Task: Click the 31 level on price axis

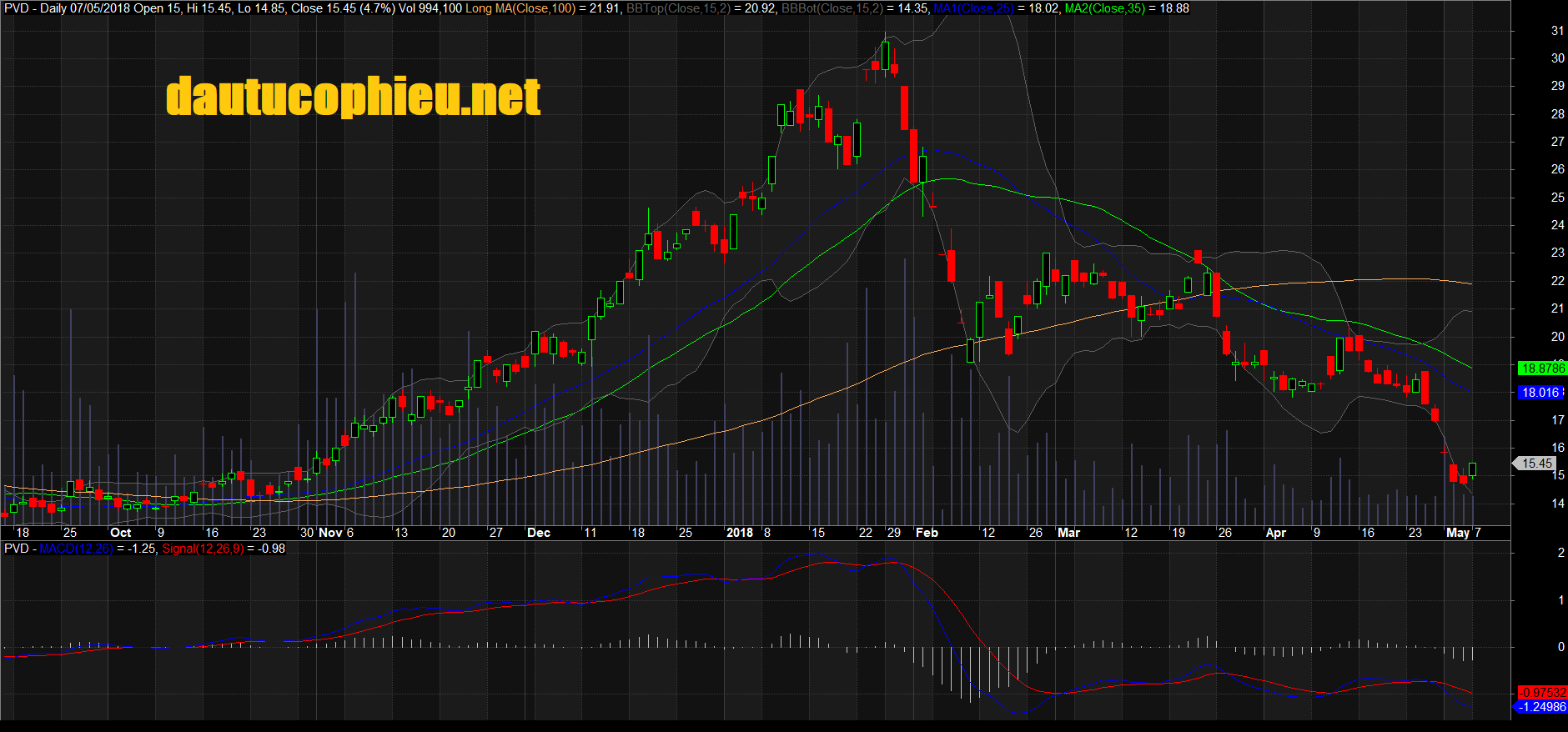Action: tap(1557, 31)
